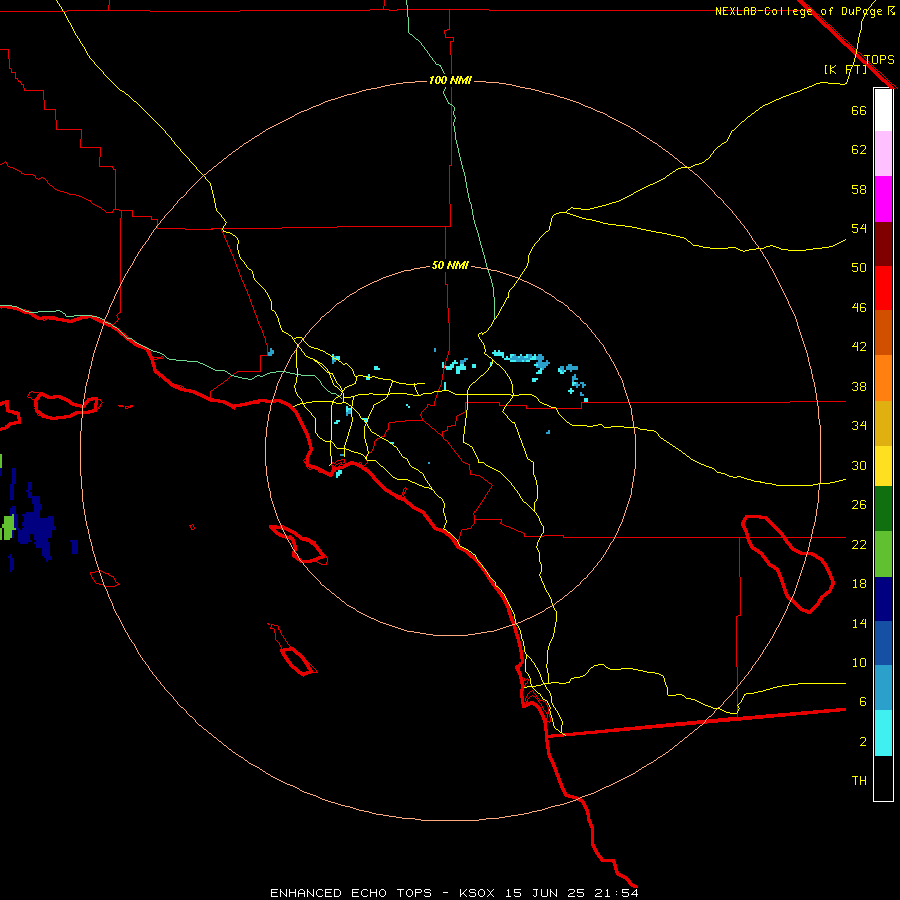Click the "26" legend value

(x=859, y=505)
